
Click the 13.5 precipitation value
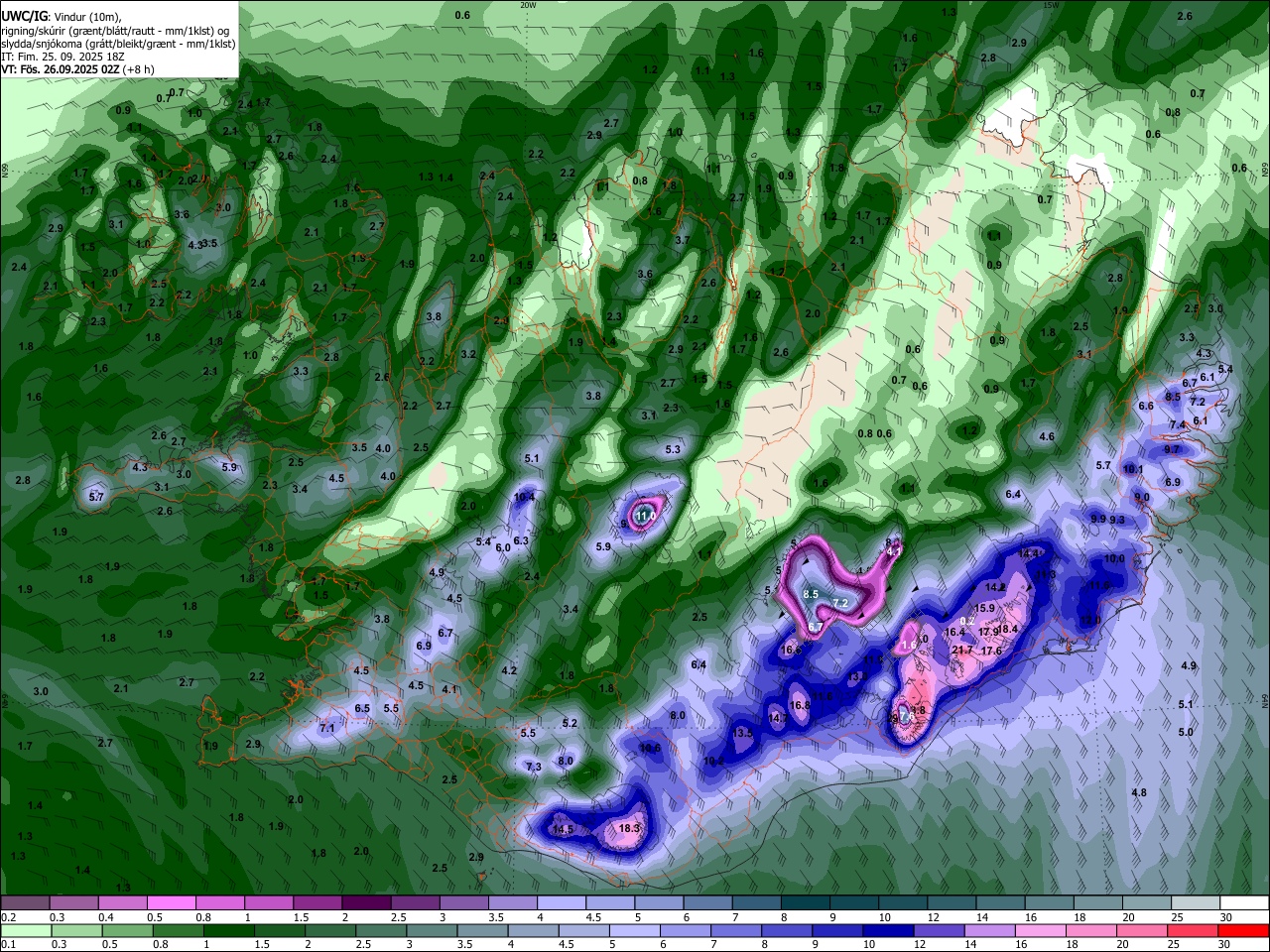point(742,734)
